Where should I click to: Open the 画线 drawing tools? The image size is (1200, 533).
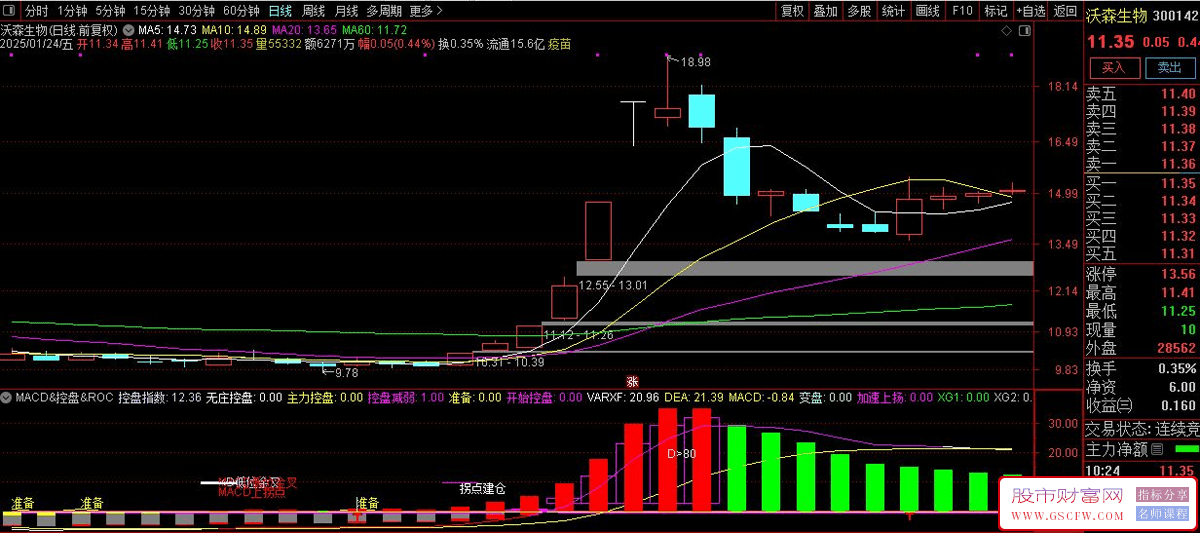click(x=928, y=11)
